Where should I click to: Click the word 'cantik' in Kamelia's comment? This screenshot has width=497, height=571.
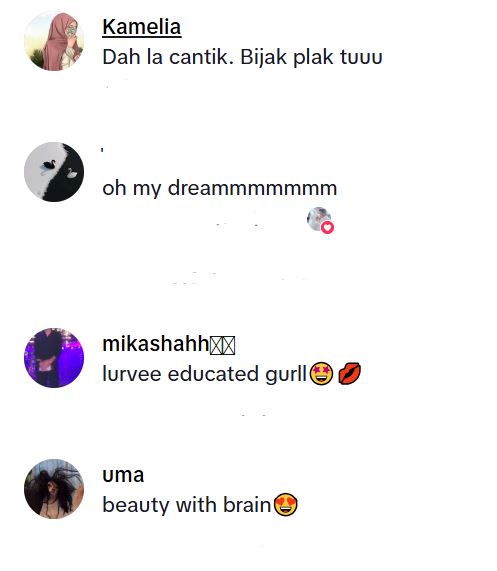(x=201, y=57)
